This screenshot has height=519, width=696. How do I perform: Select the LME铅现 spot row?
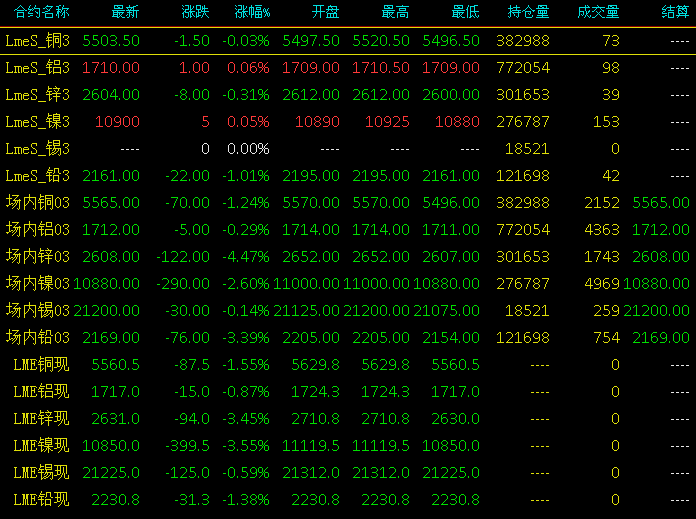click(x=348, y=500)
